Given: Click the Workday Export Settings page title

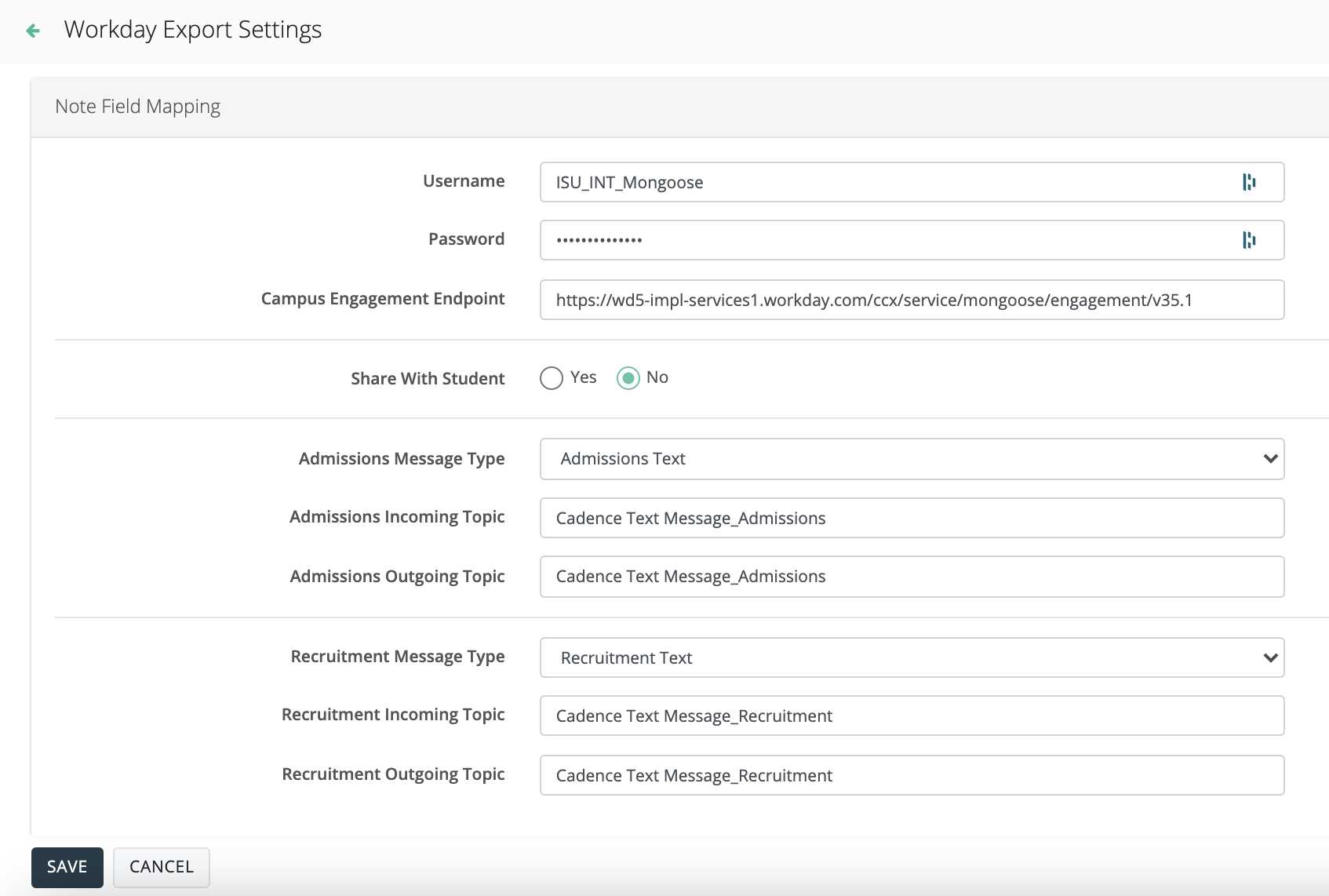Looking at the screenshot, I should pyautogui.click(x=193, y=30).
